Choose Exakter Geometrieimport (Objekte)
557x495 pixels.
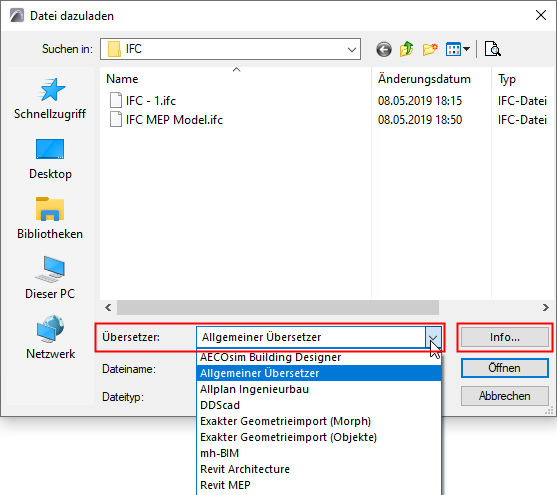tap(319, 437)
